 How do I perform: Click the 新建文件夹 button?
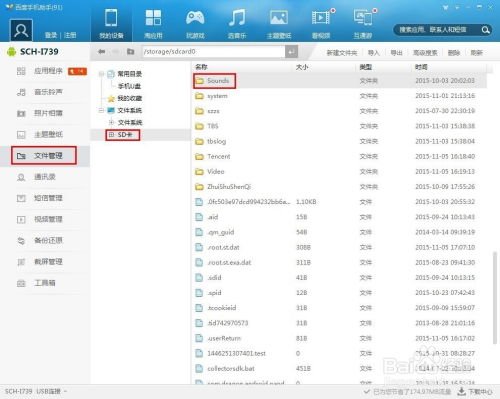(341, 53)
